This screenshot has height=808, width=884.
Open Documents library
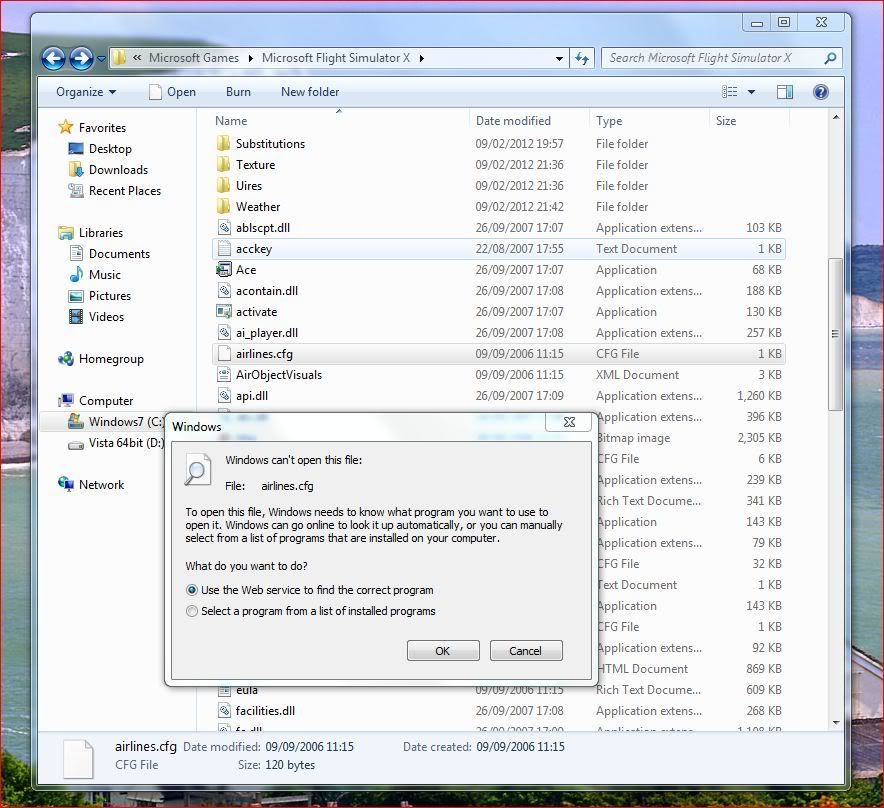(109, 254)
